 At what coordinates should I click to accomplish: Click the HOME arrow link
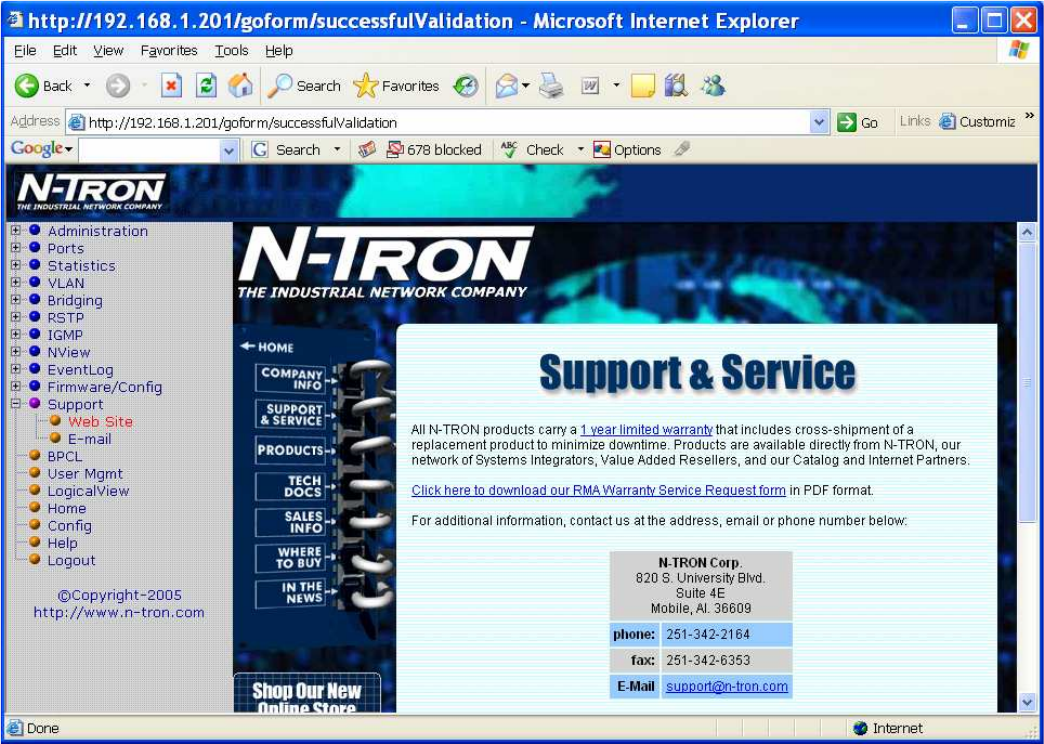(x=267, y=347)
